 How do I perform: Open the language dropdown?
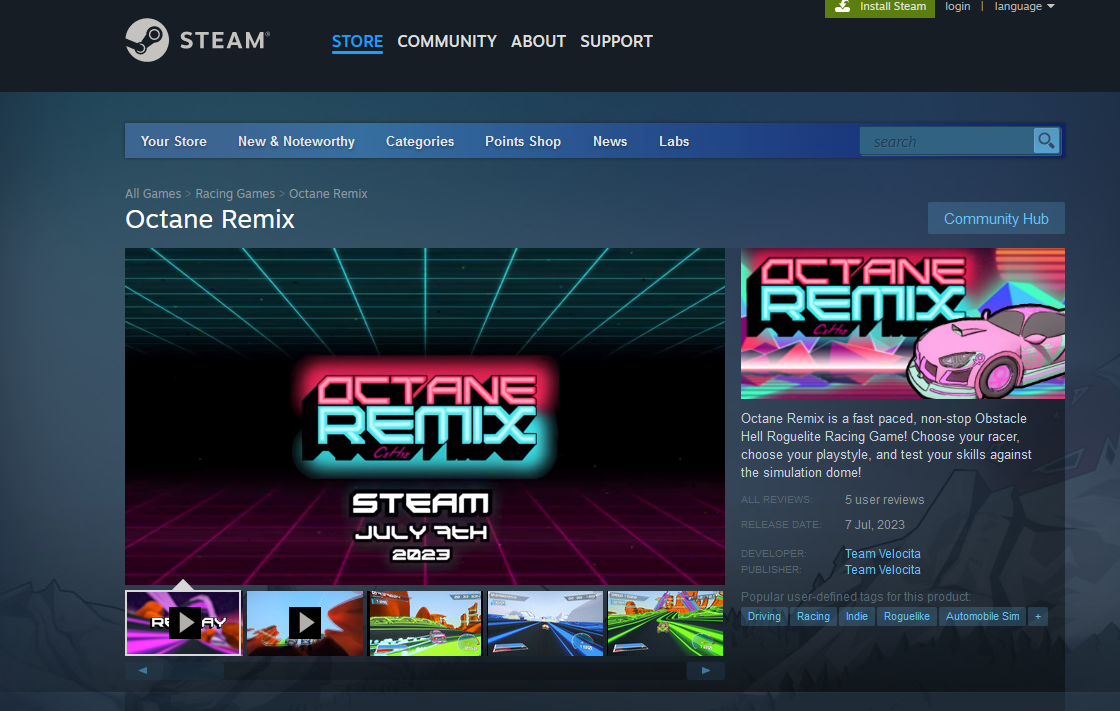point(1024,6)
